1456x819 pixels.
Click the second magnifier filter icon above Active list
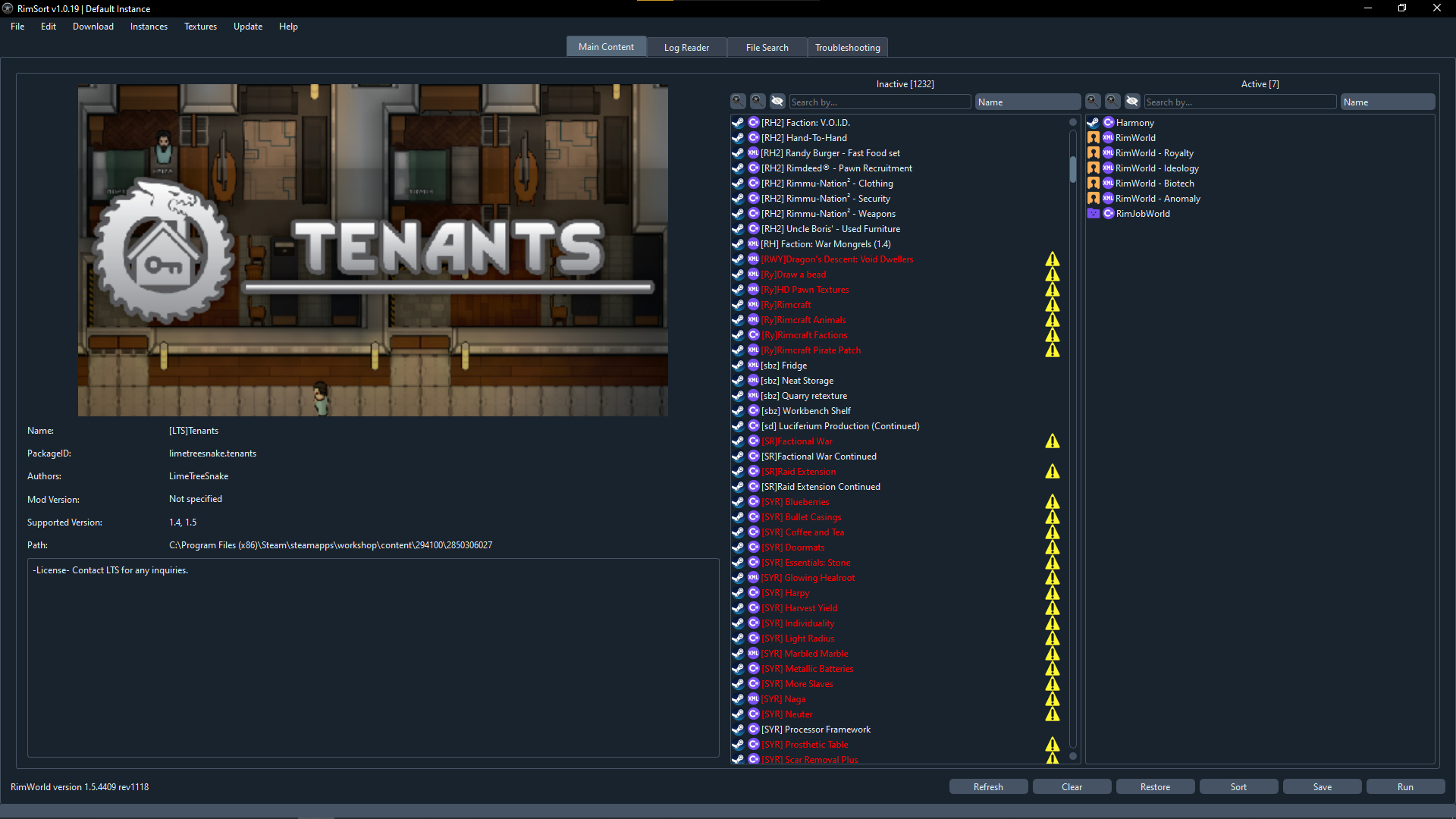[x=1112, y=102]
